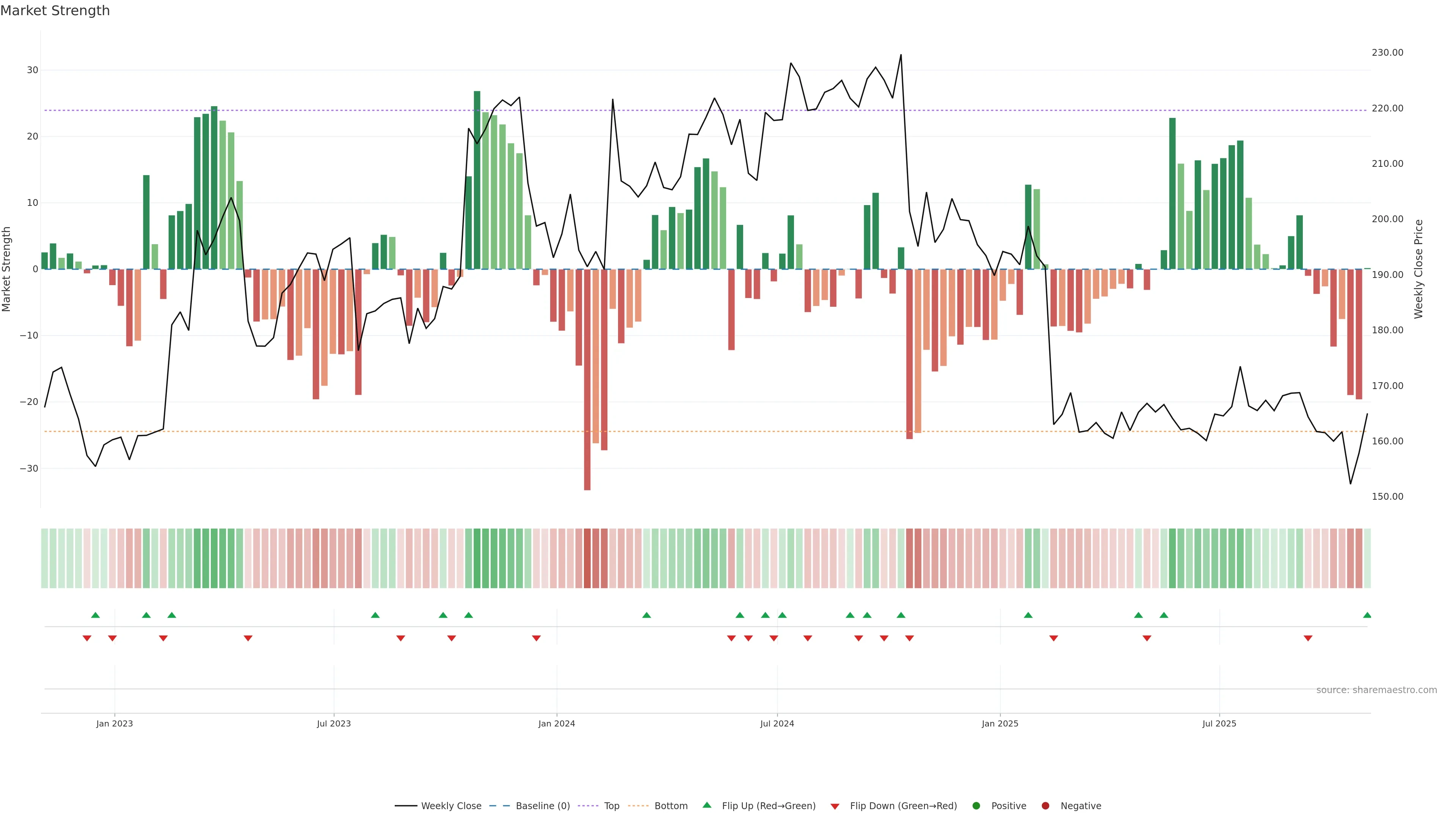
Task: Click the leftmost green flip-up triangle marker
Action: point(96,615)
